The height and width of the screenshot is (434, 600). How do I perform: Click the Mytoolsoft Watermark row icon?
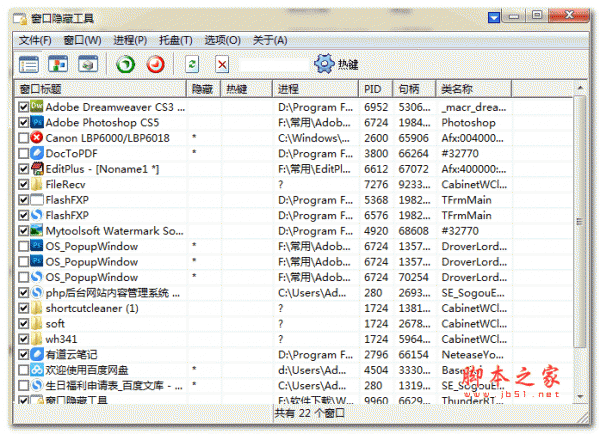tap(37, 230)
